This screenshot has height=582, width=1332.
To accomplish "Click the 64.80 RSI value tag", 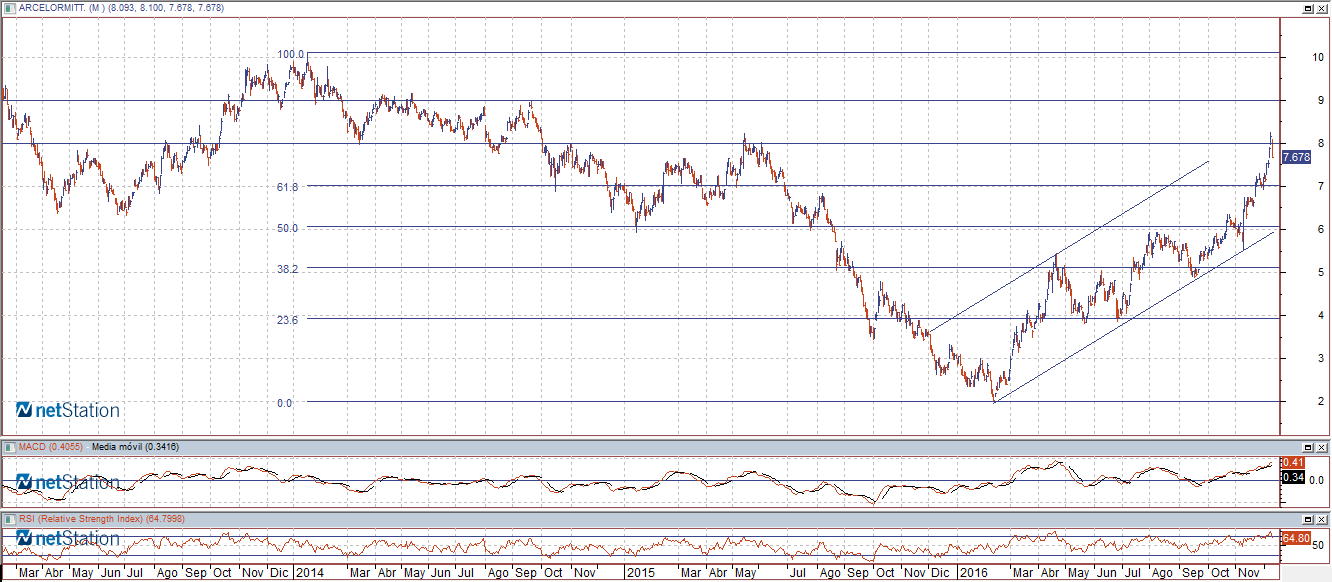I will point(1296,538).
